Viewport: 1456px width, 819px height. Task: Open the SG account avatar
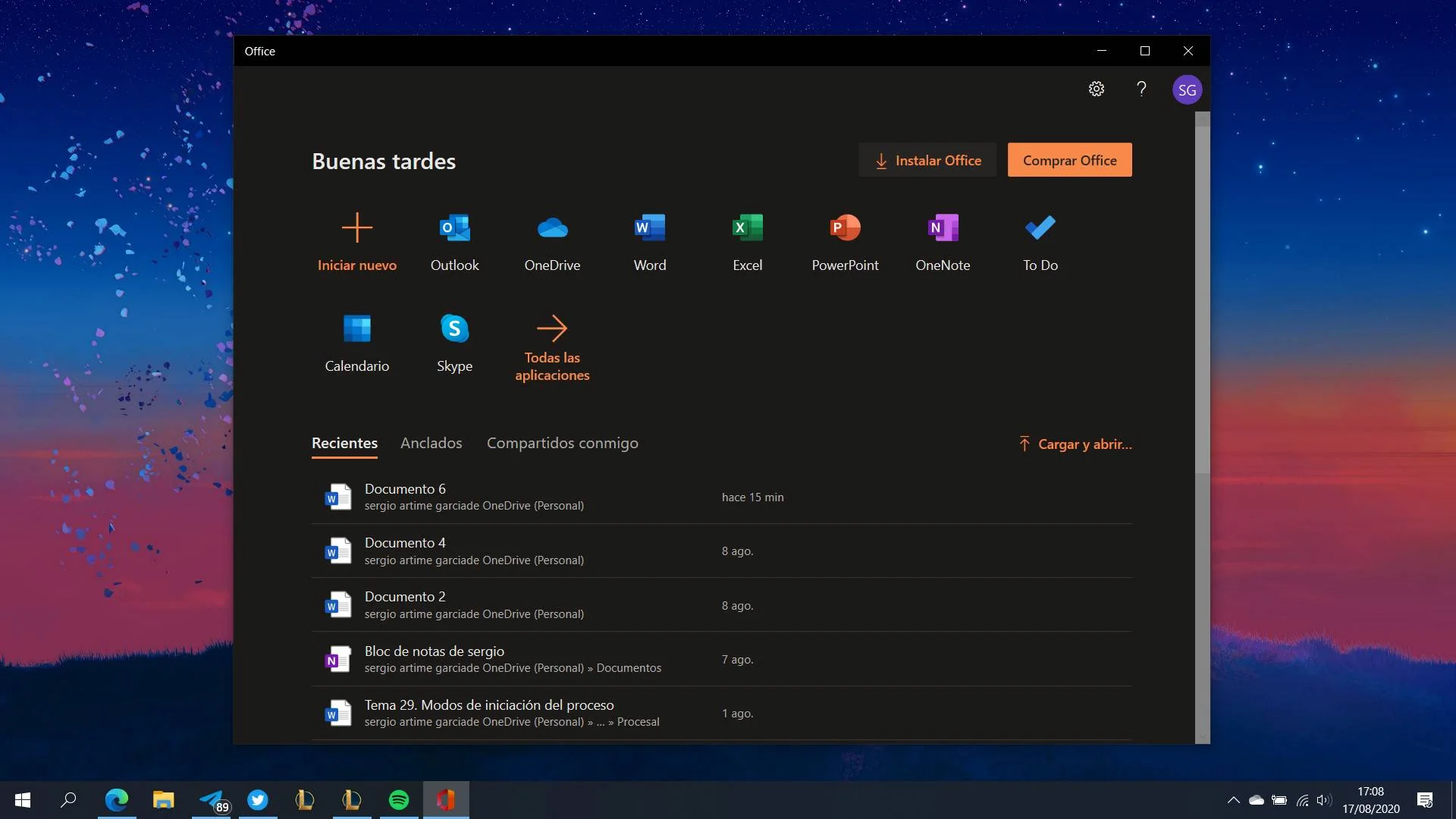point(1187,89)
